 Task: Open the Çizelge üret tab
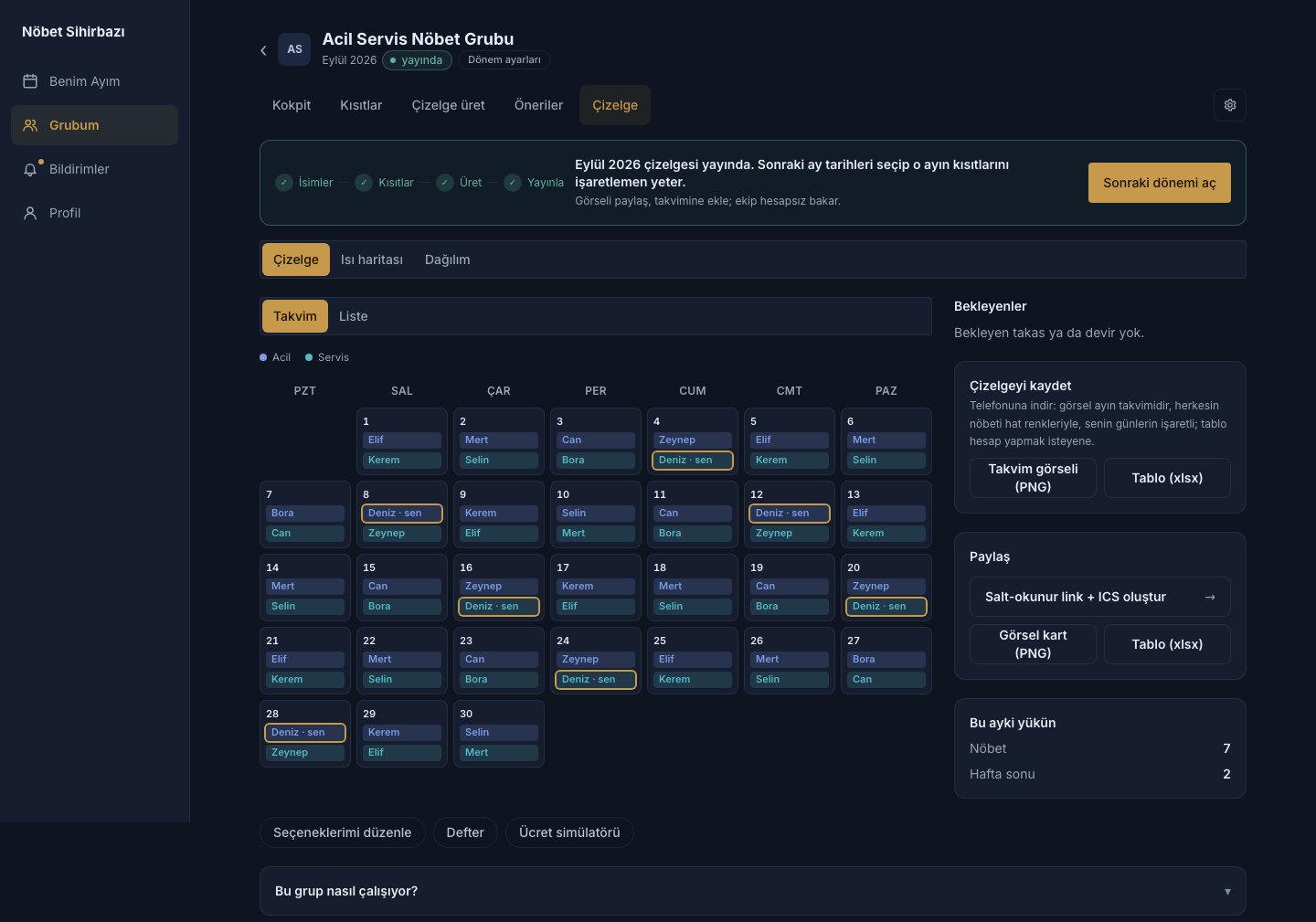tap(449, 105)
